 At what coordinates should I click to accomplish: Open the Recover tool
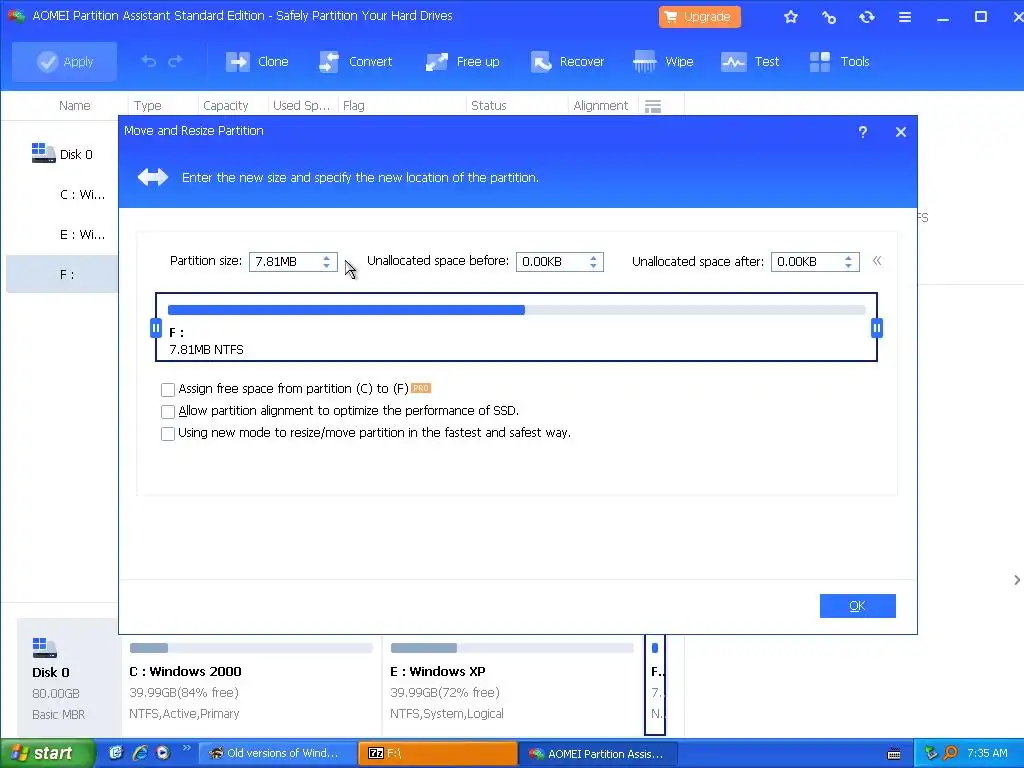[x=567, y=61]
